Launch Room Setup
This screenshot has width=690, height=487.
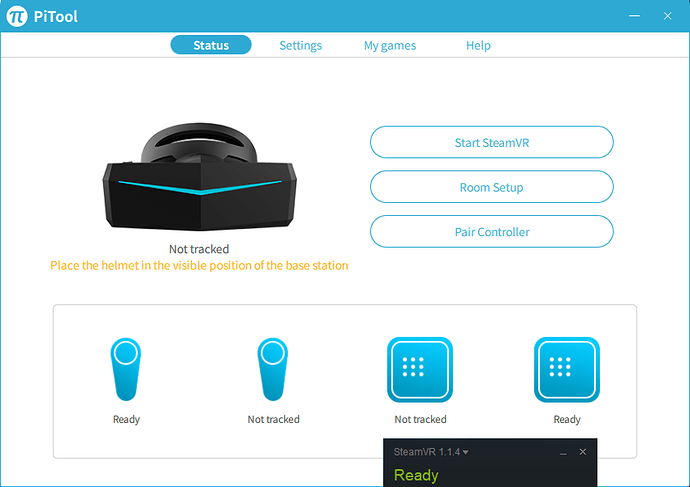tap(492, 187)
